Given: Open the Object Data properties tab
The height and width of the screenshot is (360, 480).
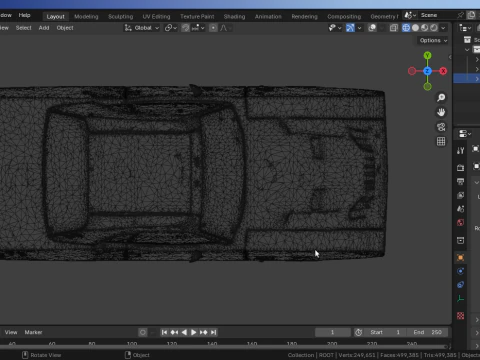Looking at the screenshot, I should 460,298.
